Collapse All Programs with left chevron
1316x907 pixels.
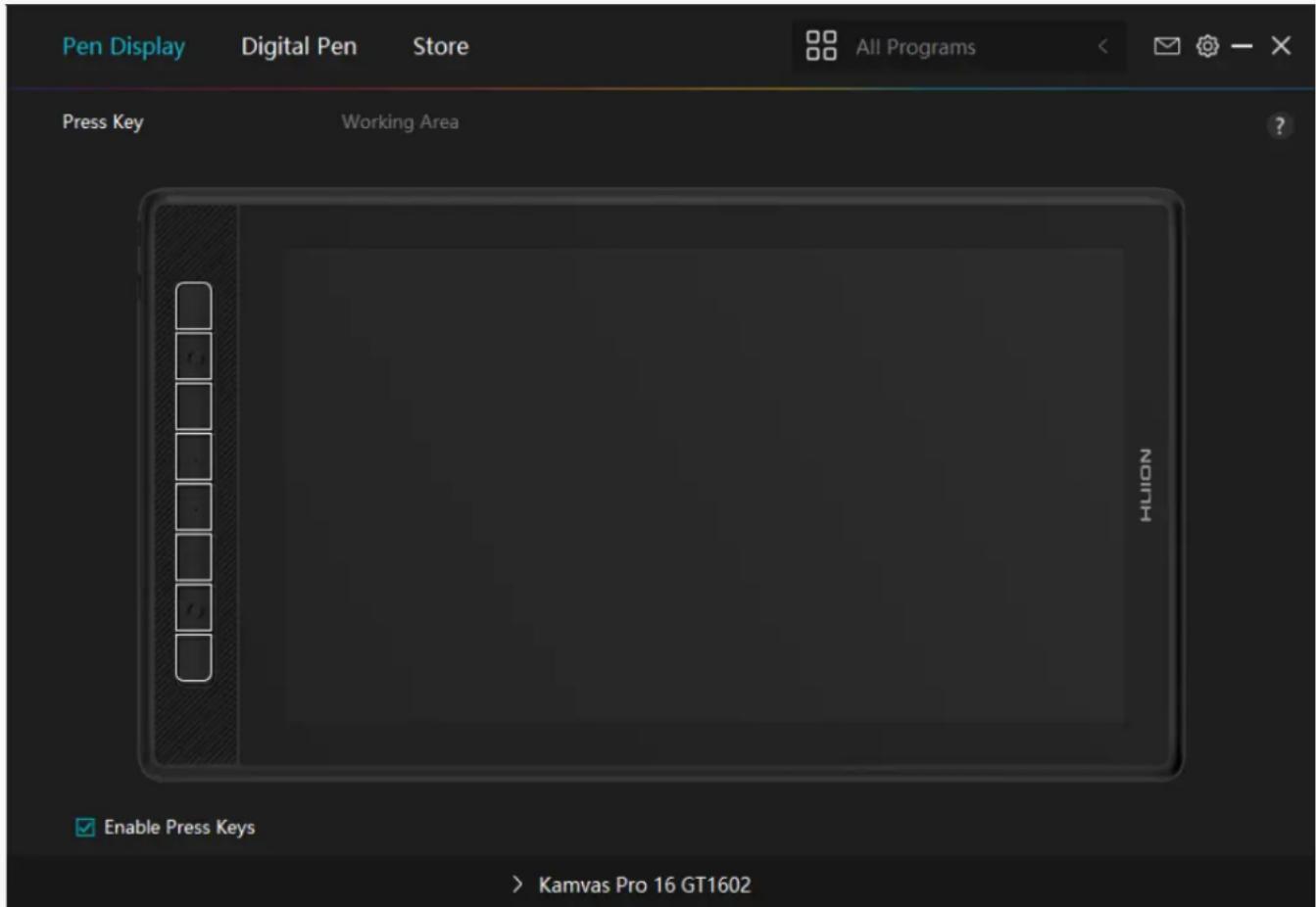tap(1102, 46)
